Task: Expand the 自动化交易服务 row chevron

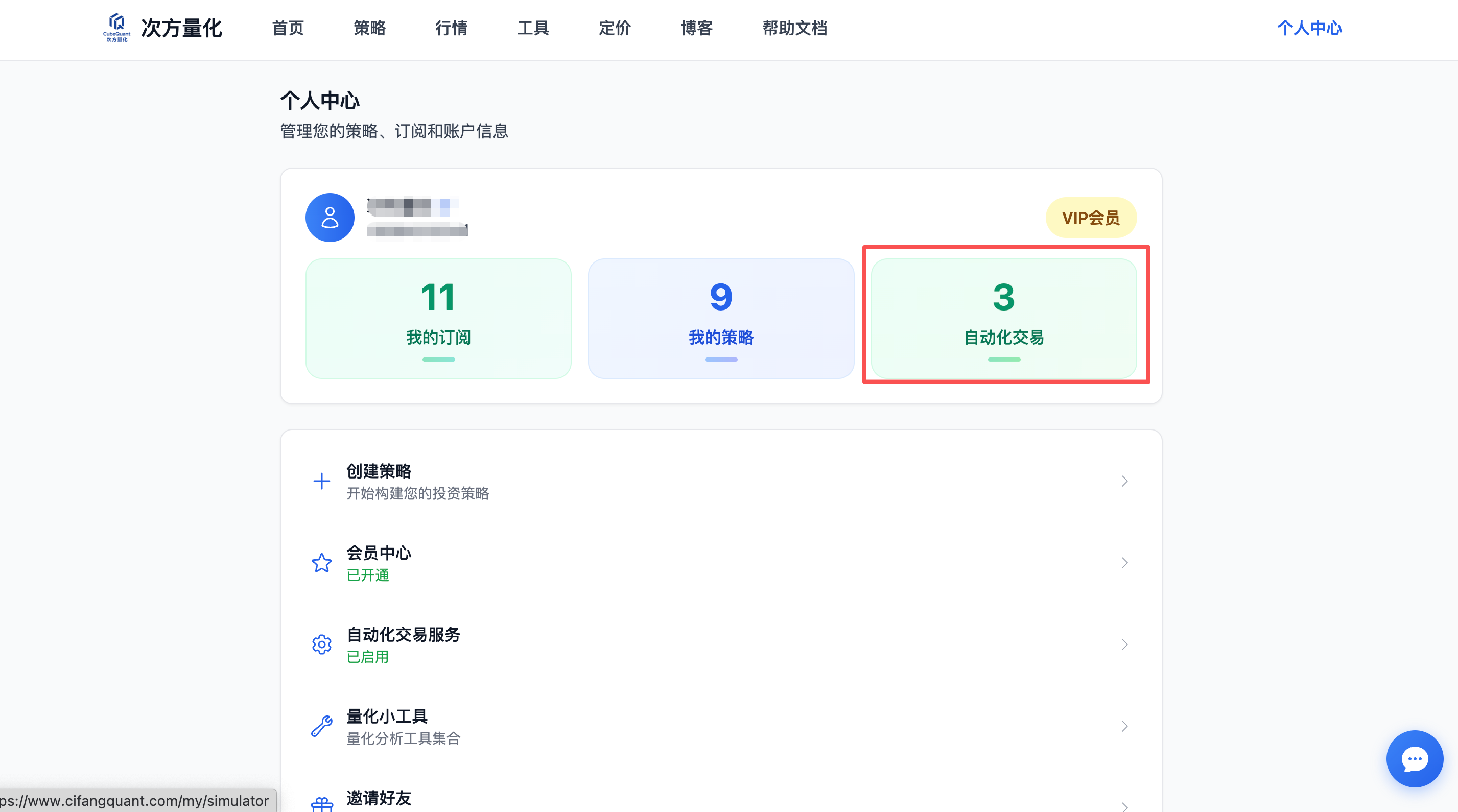Action: (1124, 644)
